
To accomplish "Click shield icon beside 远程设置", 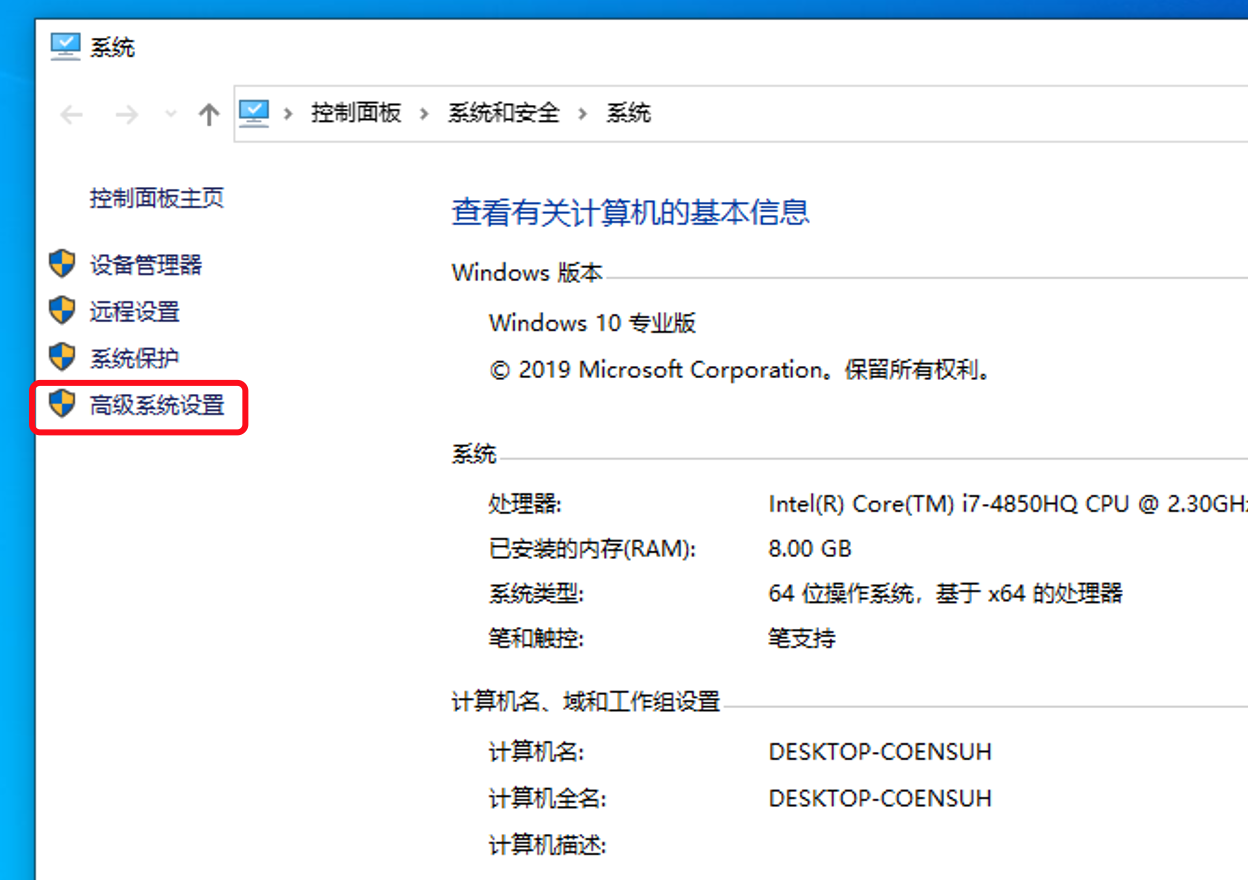I will [62, 310].
